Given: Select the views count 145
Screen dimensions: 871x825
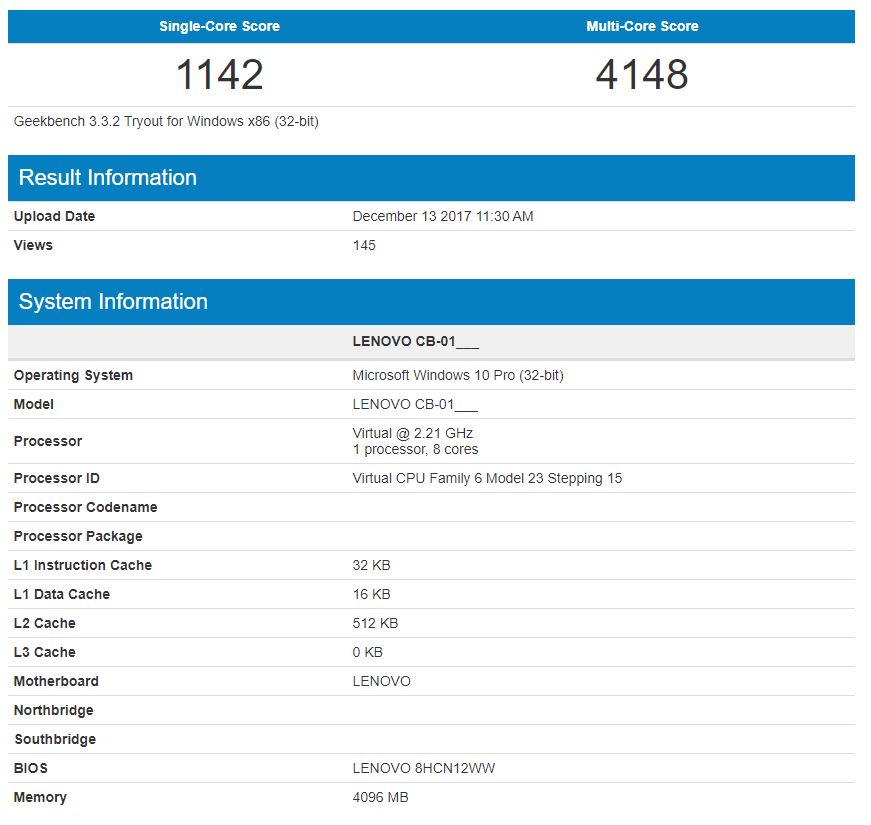Looking at the screenshot, I should (364, 245).
